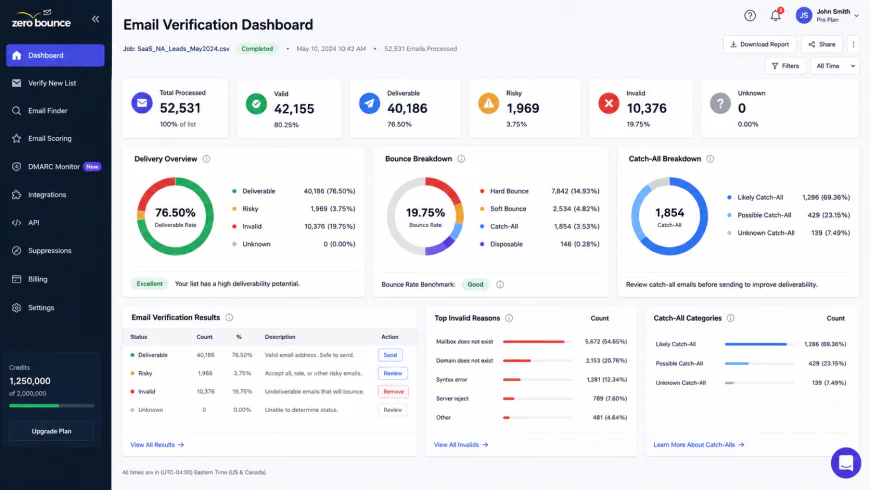The width and height of the screenshot is (870, 490).
Task: Expand the All Time range dropdown
Action: [834, 66]
